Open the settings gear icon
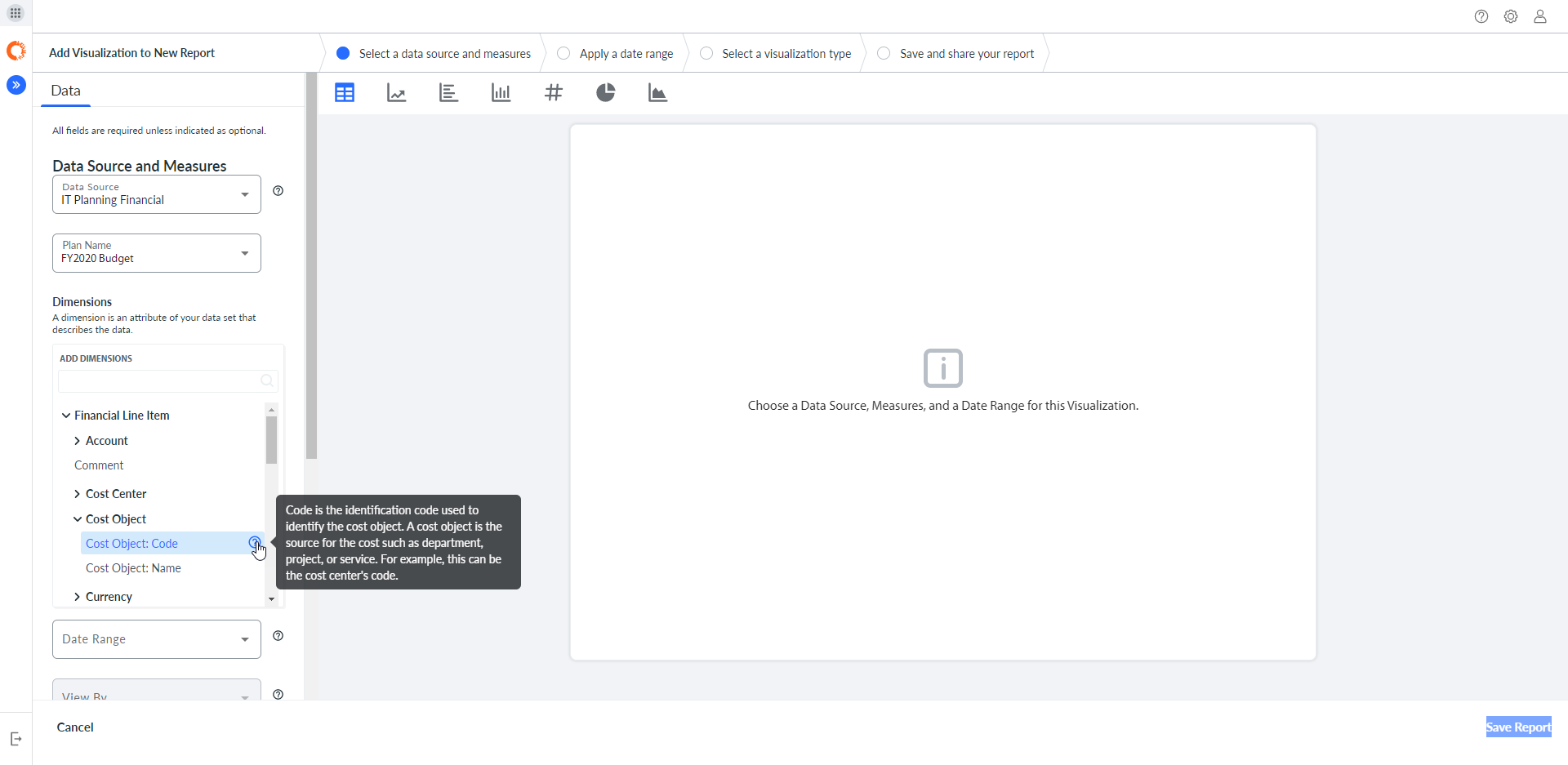The width and height of the screenshot is (1568, 765). [1511, 16]
